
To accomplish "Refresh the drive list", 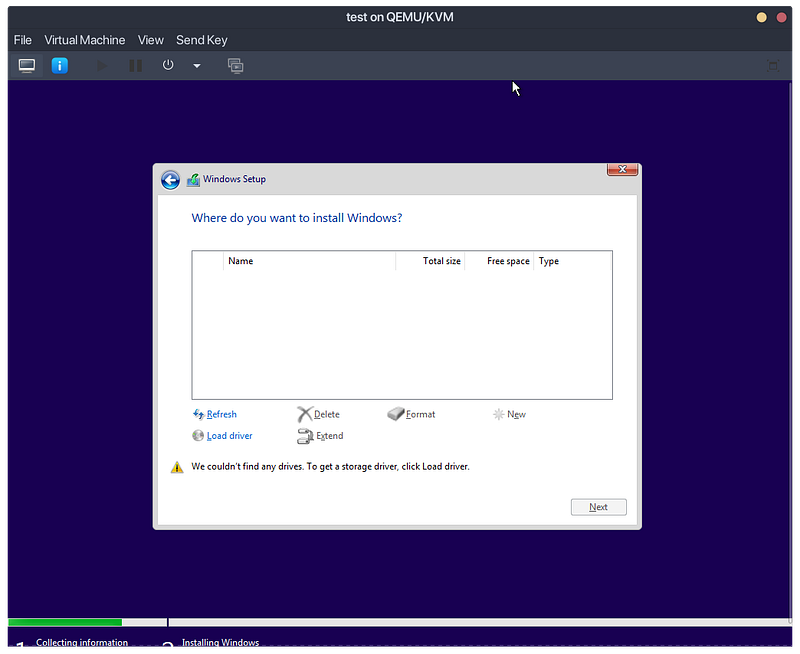I will (x=221, y=414).
